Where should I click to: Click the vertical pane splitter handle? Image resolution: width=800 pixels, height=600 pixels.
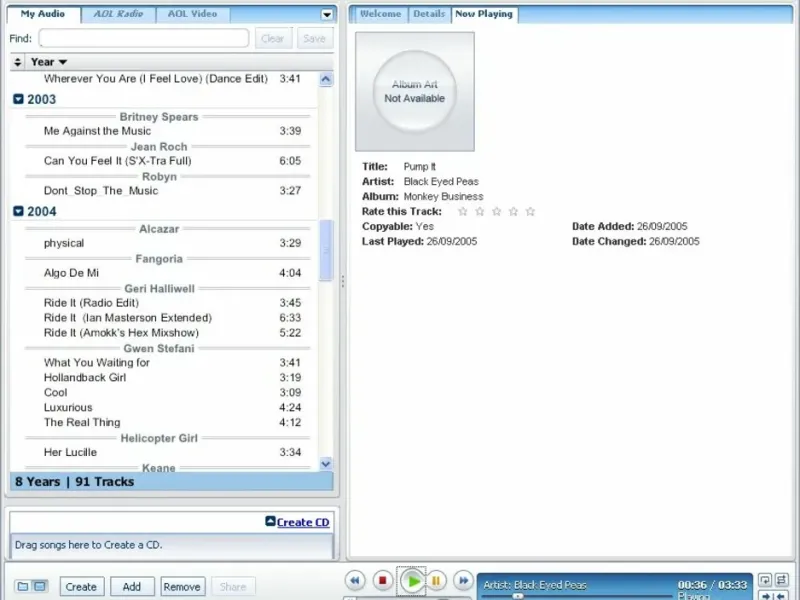[x=342, y=281]
